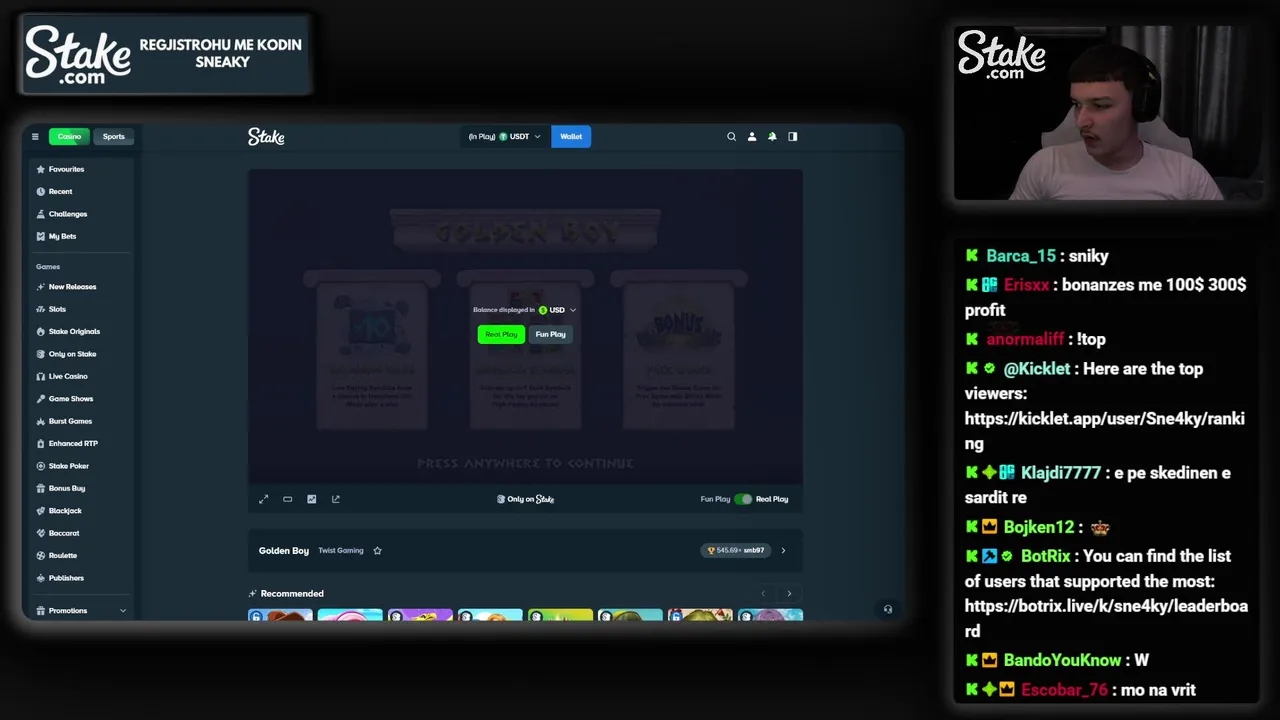Viewport: 1280px width, 720px height.
Task: Click username BandoYouKnow in chat
Action: [1062, 660]
